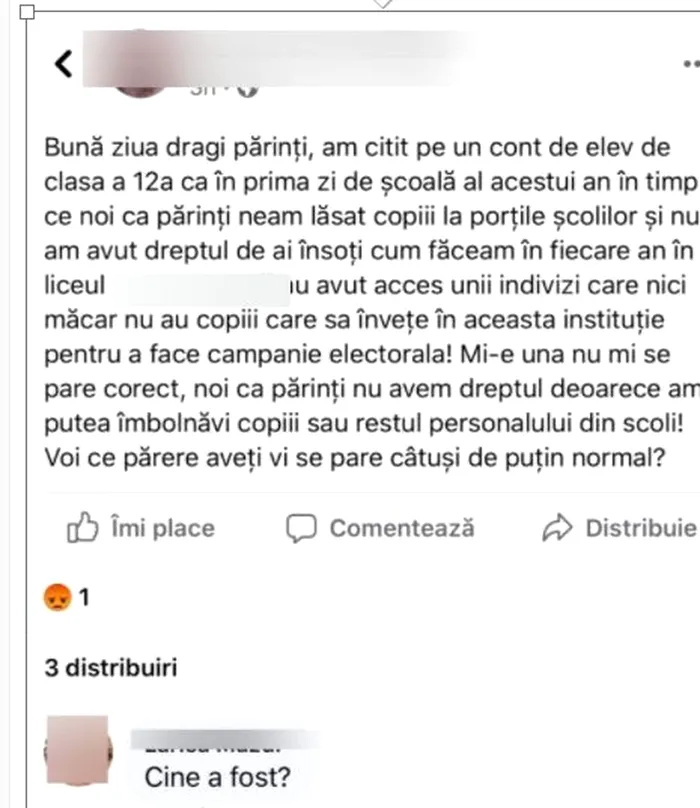Viewport: 700px width, 808px height.
Task: View the reaction count '1'
Action: (84, 599)
